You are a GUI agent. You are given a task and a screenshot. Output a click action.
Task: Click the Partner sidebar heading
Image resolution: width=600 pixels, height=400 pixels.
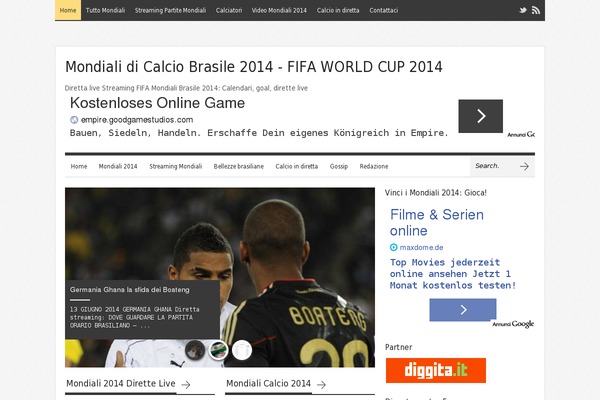[398, 347]
